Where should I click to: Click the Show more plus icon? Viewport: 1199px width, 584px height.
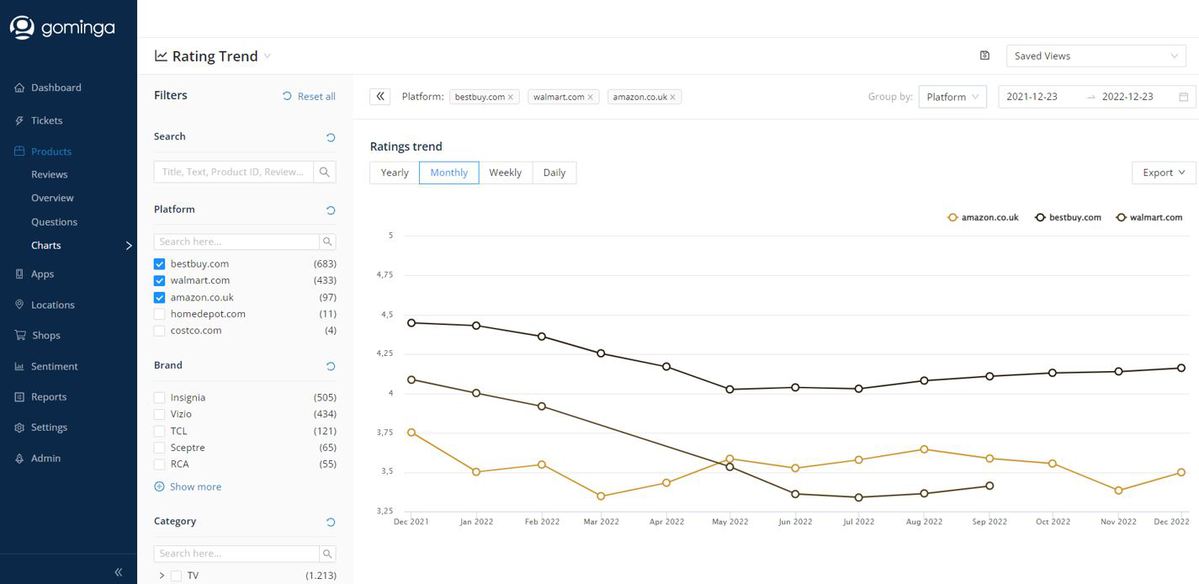coord(159,487)
